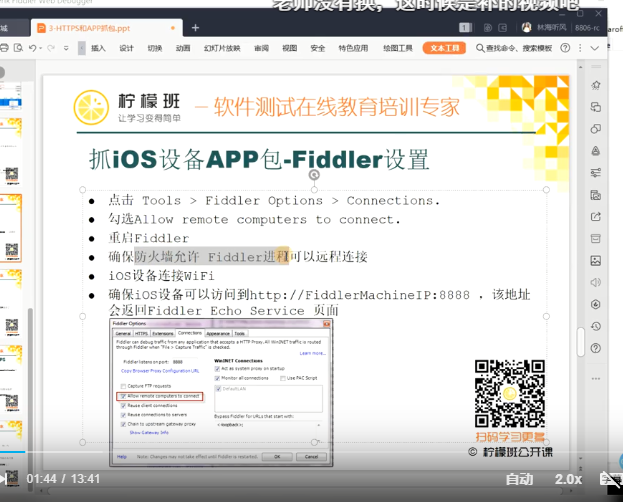Click the QR code image on the slide
This screenshot has height=502, width=623.
pyautogui.click(x=510, y=393)
